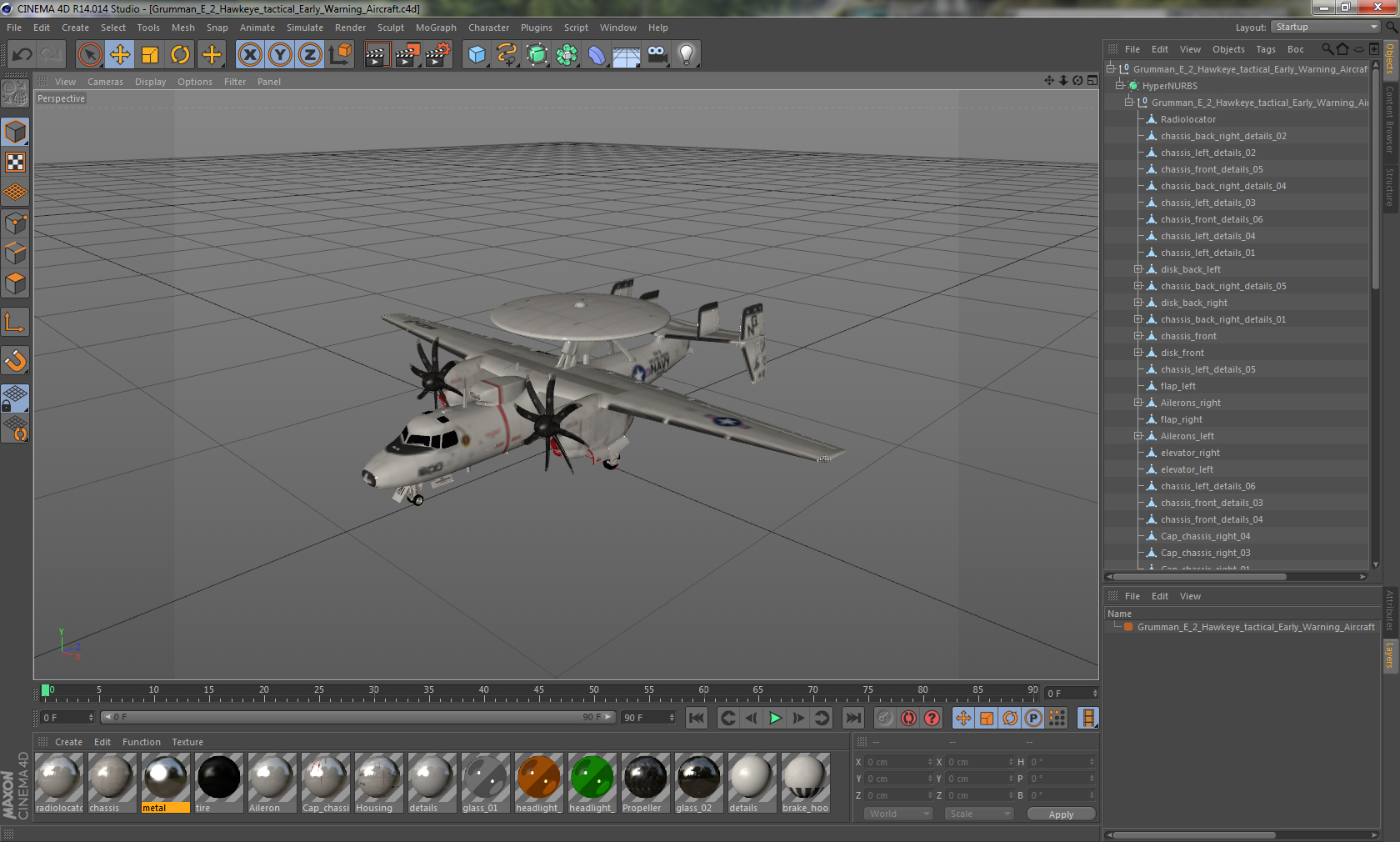The width and height of the screenshot is (1400, 842).
Task: Select the Live Selection tool
Action: pos(89,55)
